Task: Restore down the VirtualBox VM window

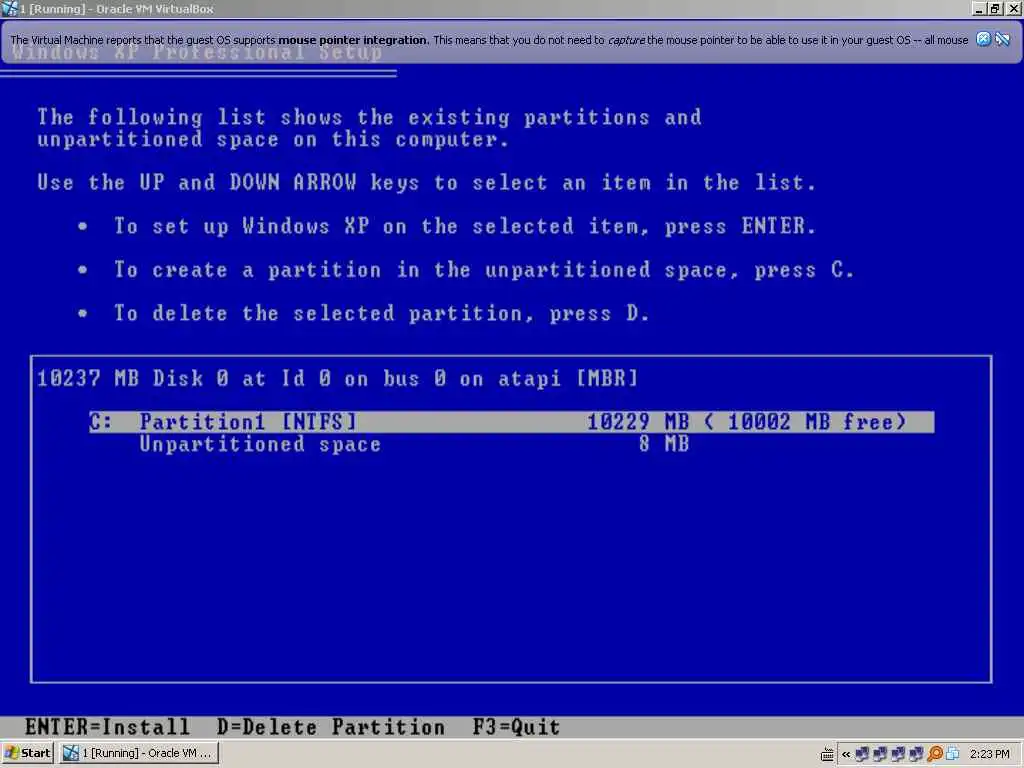Action: pyautogui.click(x=995, y=8)
